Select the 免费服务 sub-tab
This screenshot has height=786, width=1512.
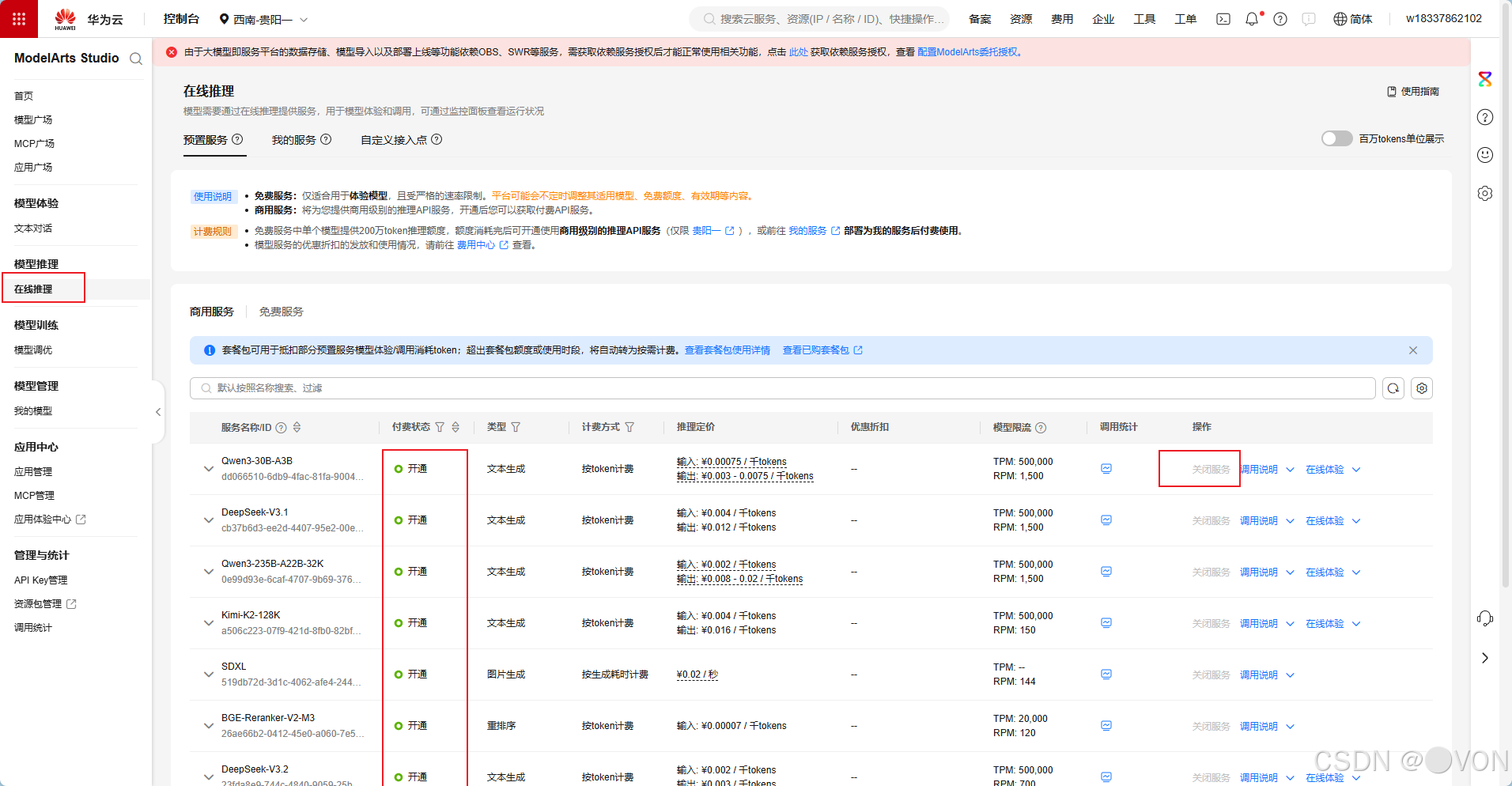282,312
